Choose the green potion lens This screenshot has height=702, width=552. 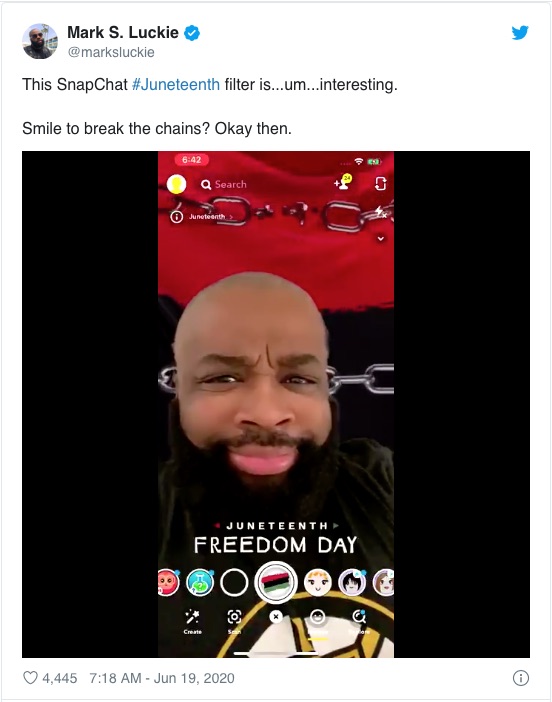pos(200,582)
